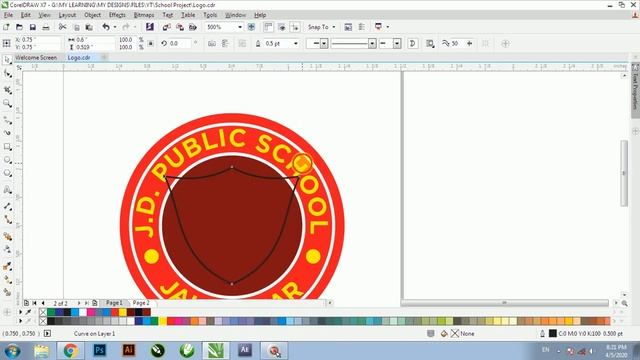640x360 pixels.
Task: Open the end arrowhead dropdown
Action: pos(397,43)
